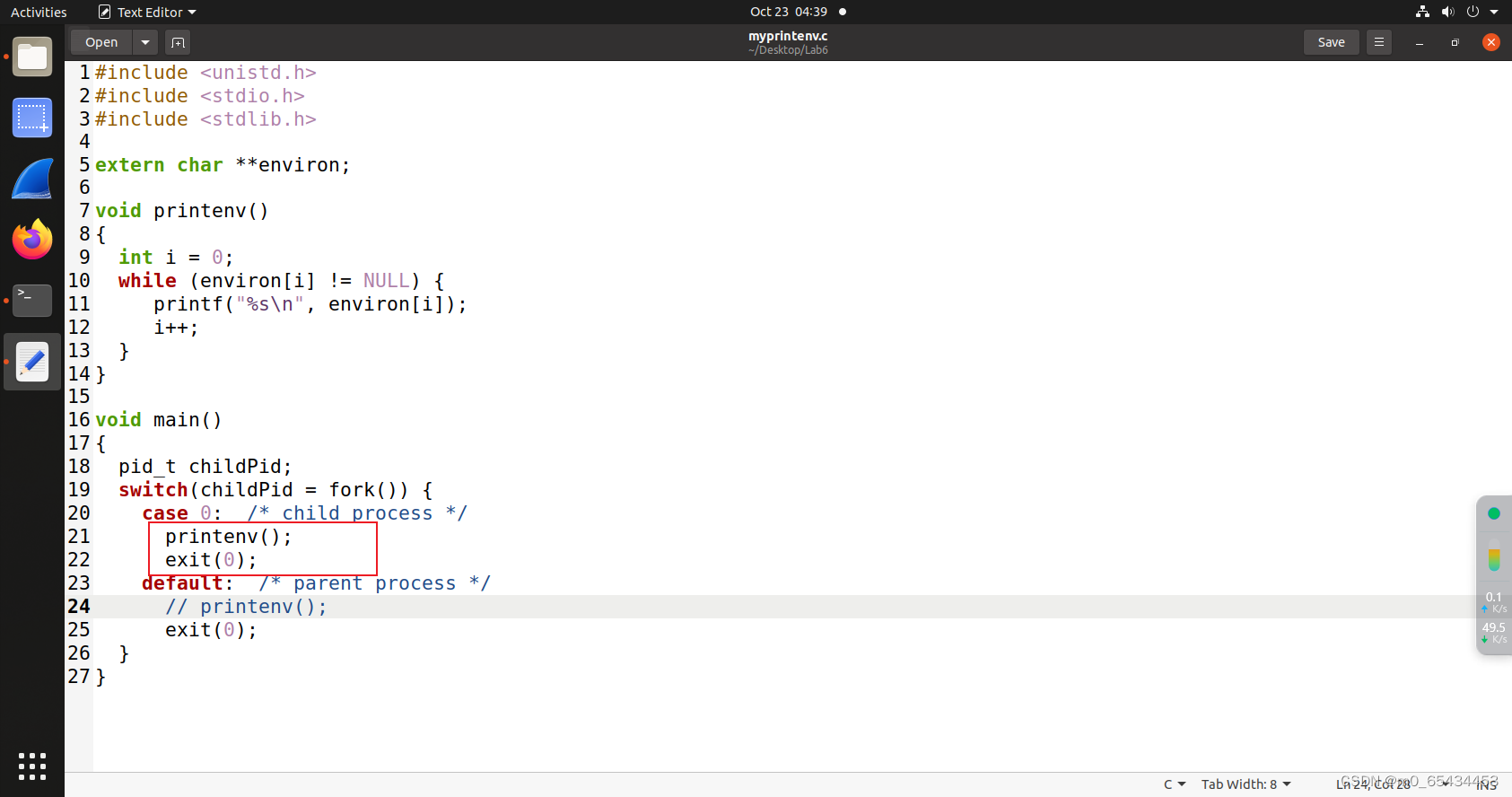Viewport: 1512px width, 797px height.
Task: Open the Tab Width: 8 selector
Action: 1246,784
